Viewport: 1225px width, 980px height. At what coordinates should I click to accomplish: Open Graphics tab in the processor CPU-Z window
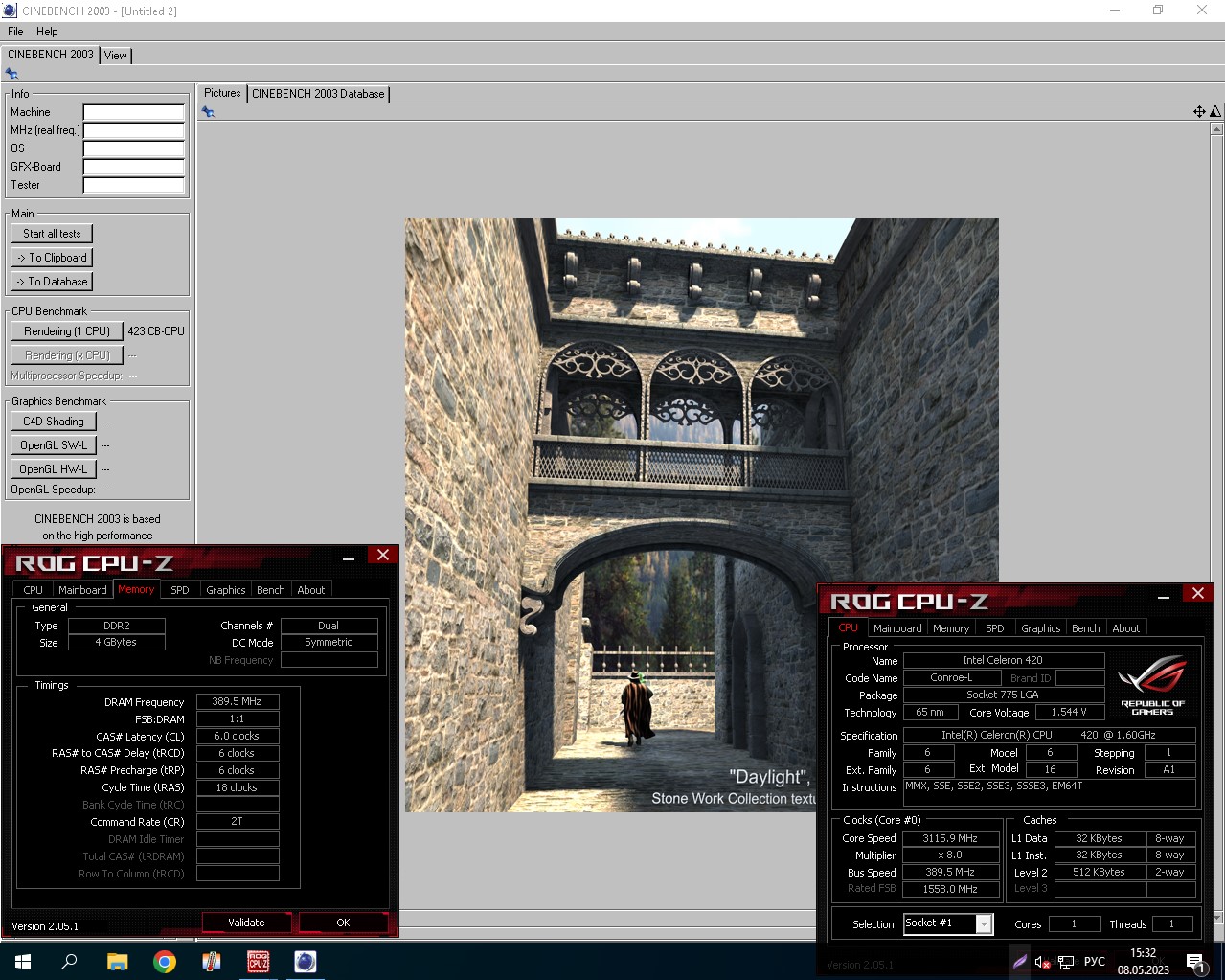click(x=1041, y=628)
